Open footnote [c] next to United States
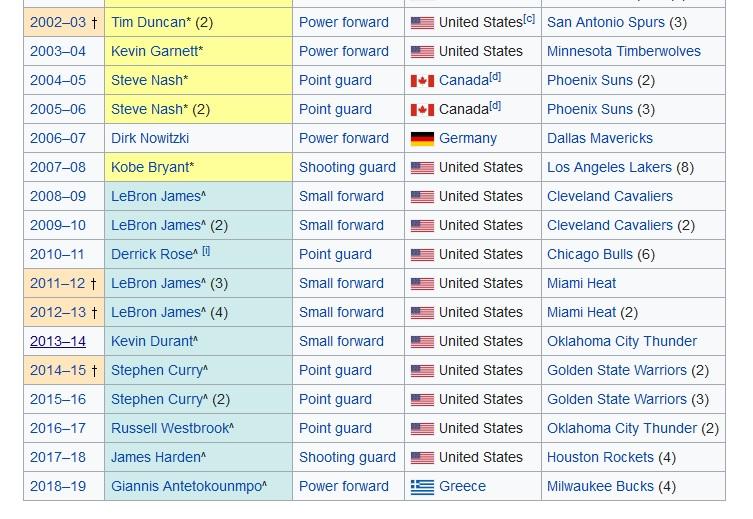The width and height of the screenshot is (753, 519). [529, 19]
